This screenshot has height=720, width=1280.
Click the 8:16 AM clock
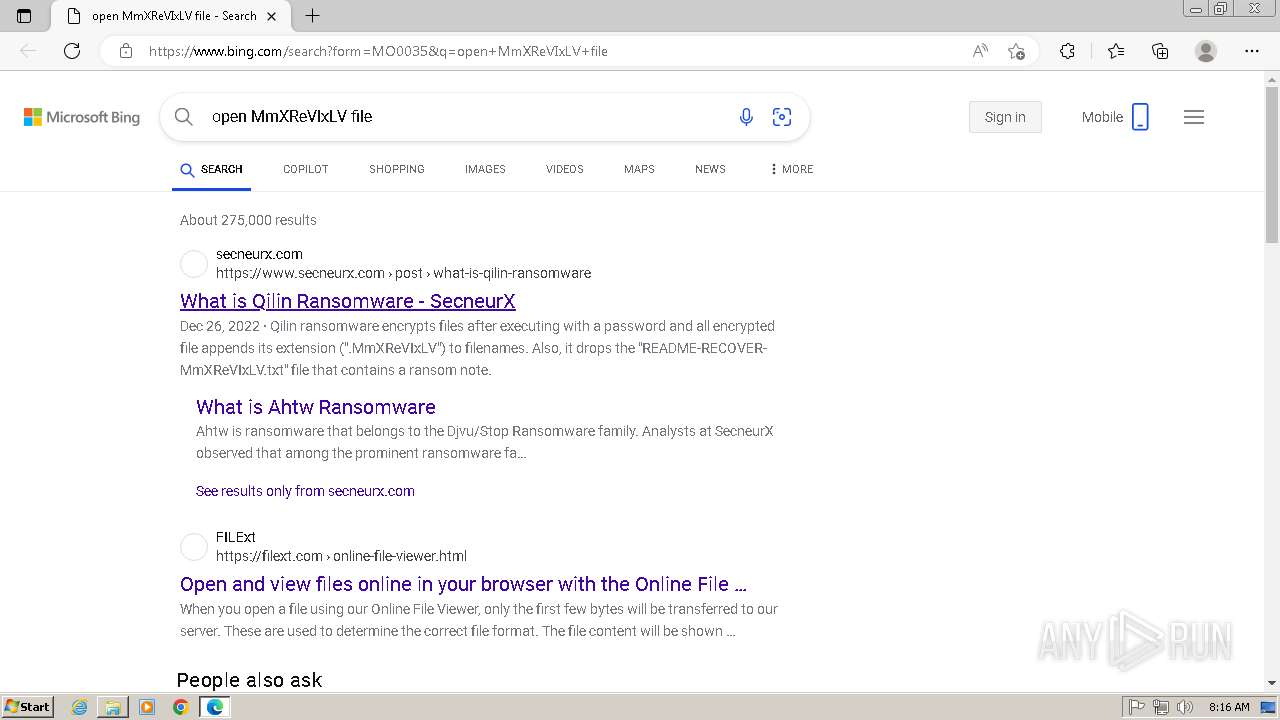click(x=1229, y=707)
